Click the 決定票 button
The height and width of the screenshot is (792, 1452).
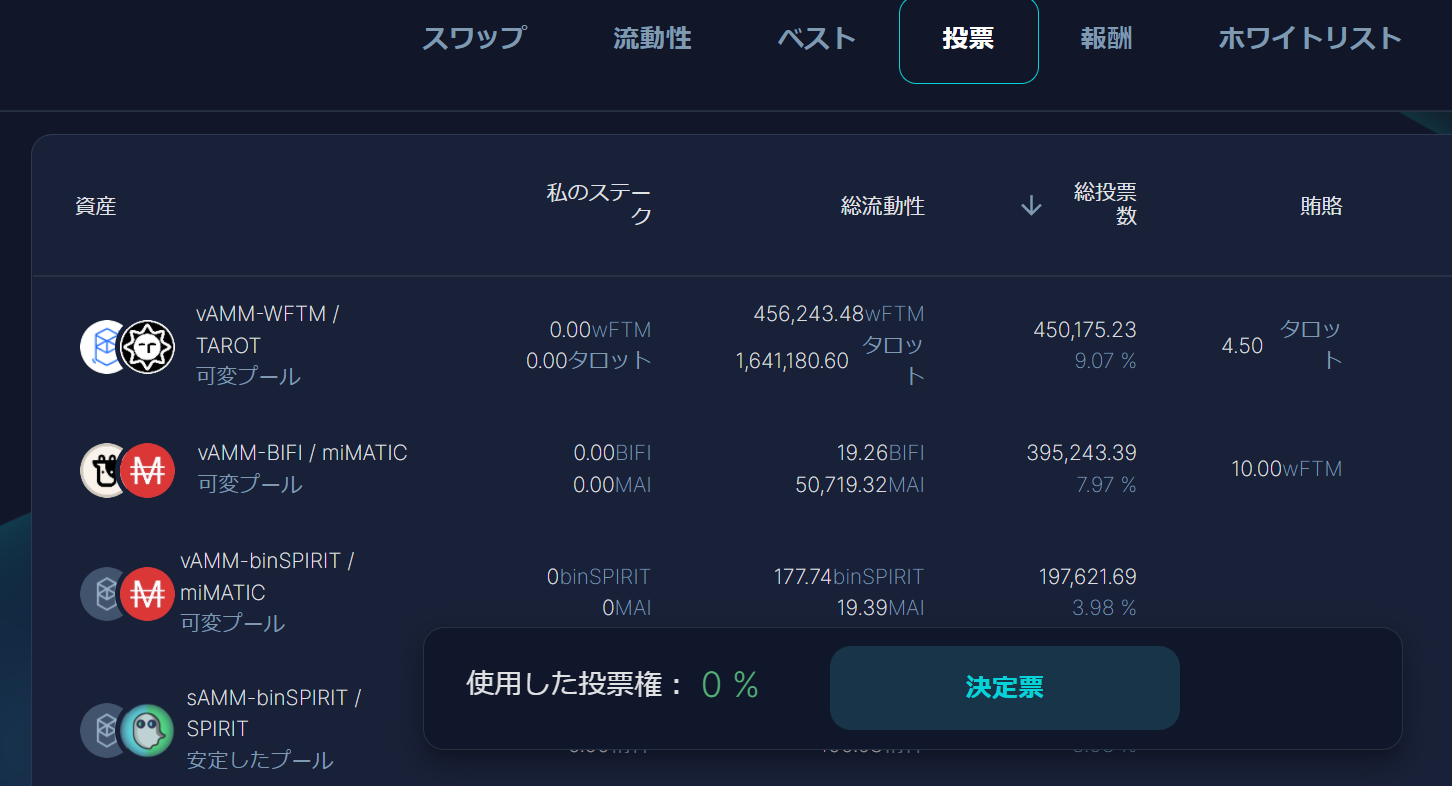coord(1005,688)
